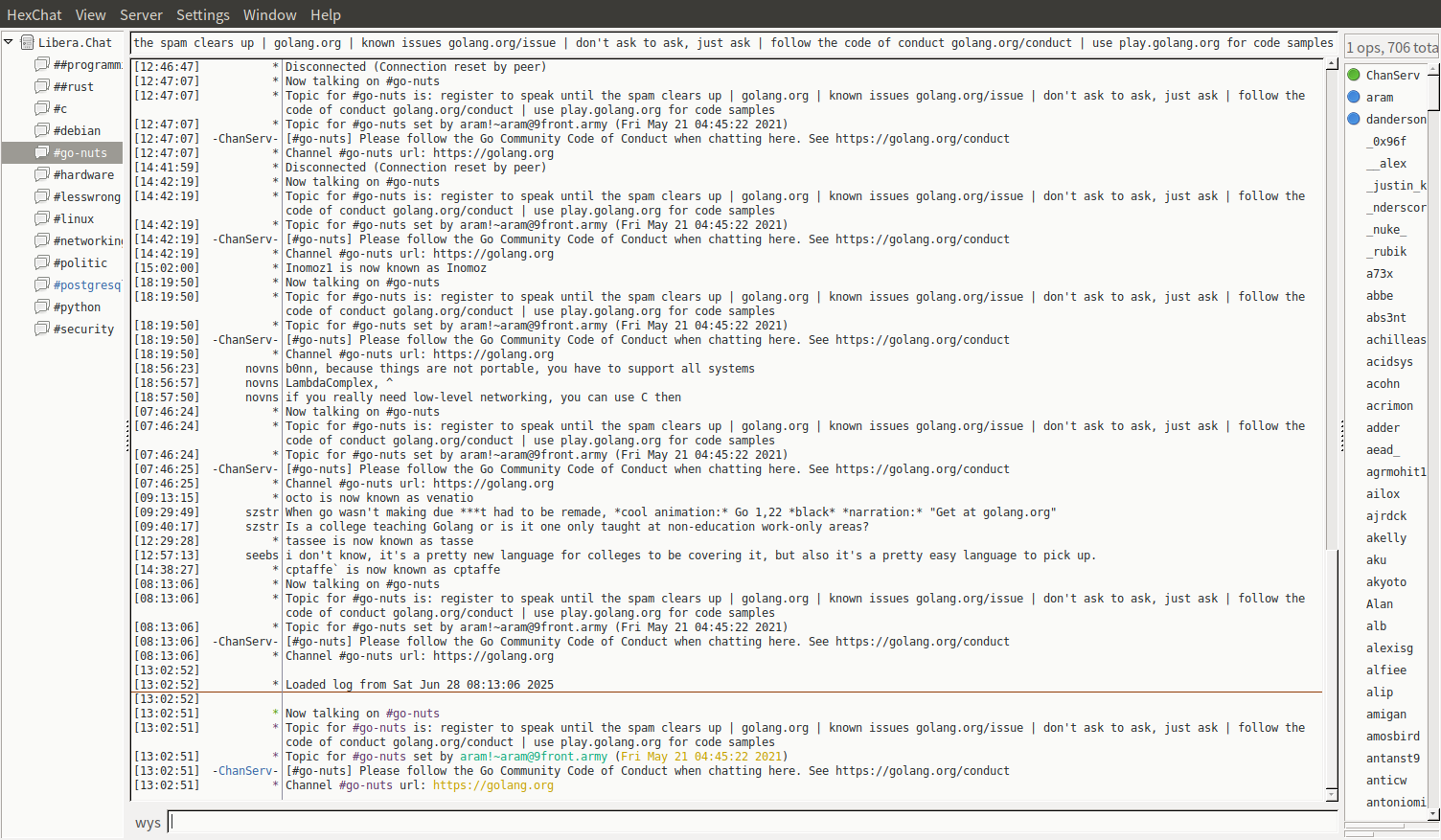Viewport: 1441px width, 840px height.
Task: Click the #linux channel icon
Action: (x=42, y=218)
